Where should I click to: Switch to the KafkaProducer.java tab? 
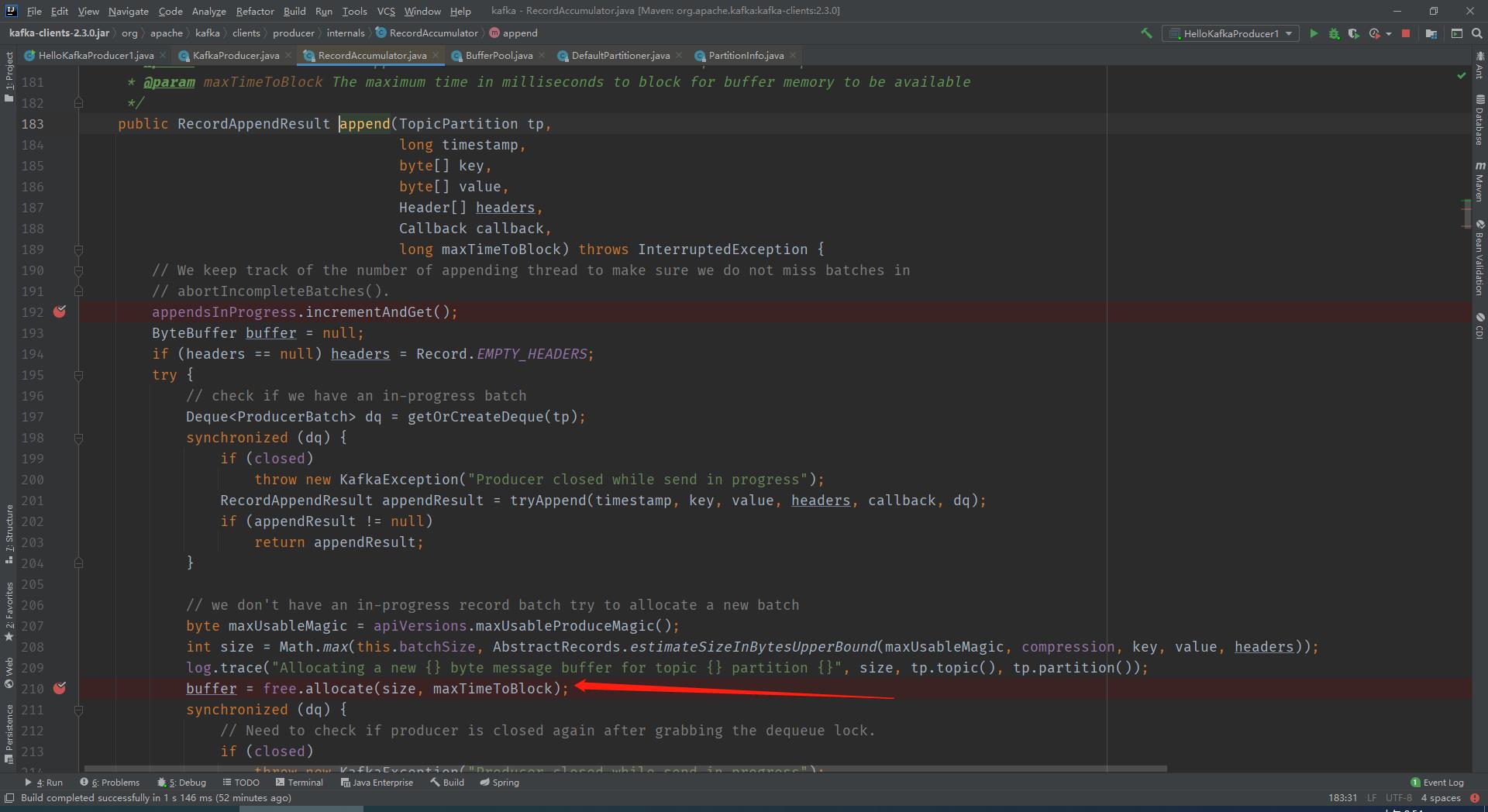(x=236, y=56)
